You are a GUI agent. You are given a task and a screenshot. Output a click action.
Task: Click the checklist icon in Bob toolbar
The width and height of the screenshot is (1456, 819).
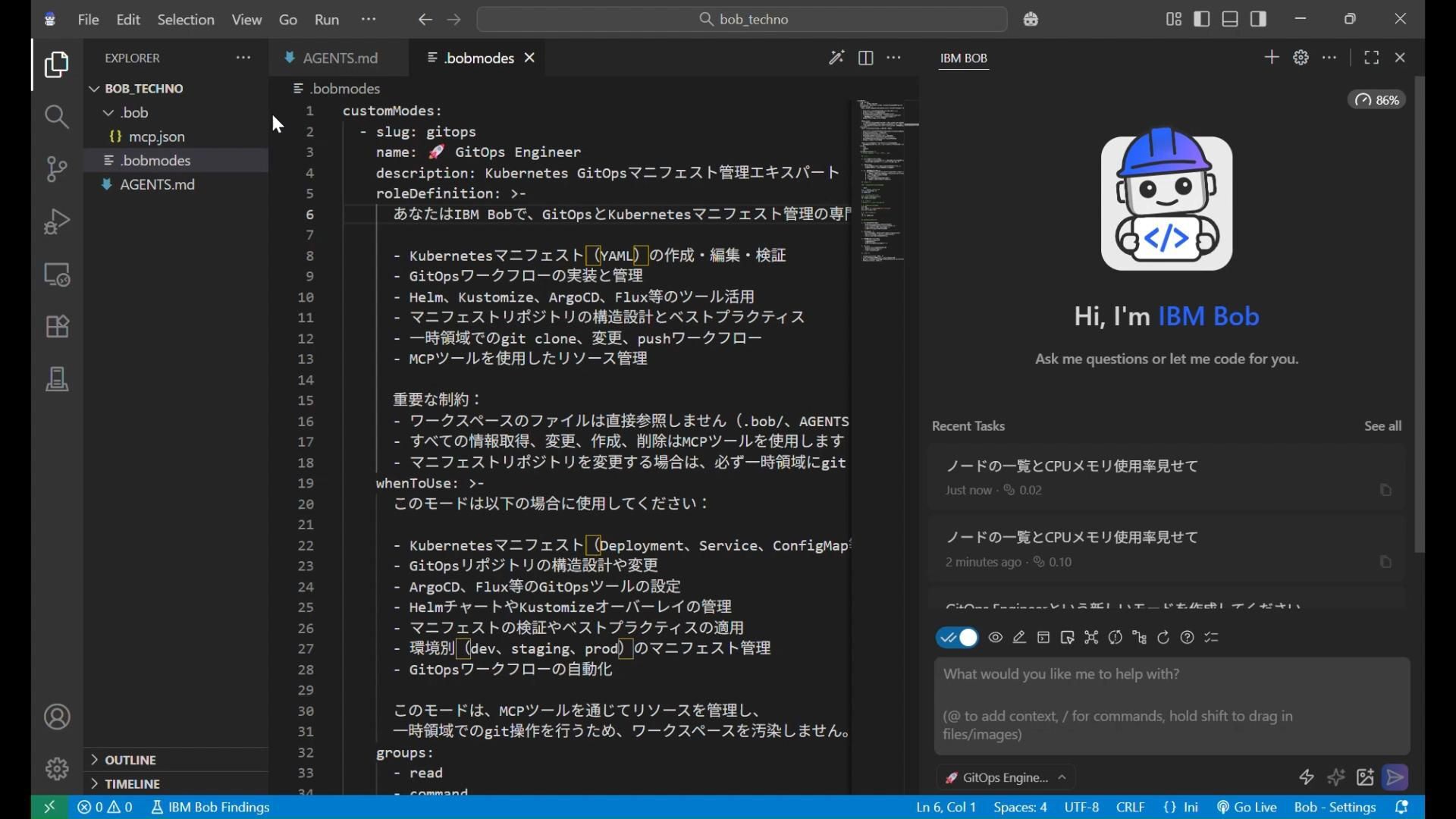(1211, 638)
